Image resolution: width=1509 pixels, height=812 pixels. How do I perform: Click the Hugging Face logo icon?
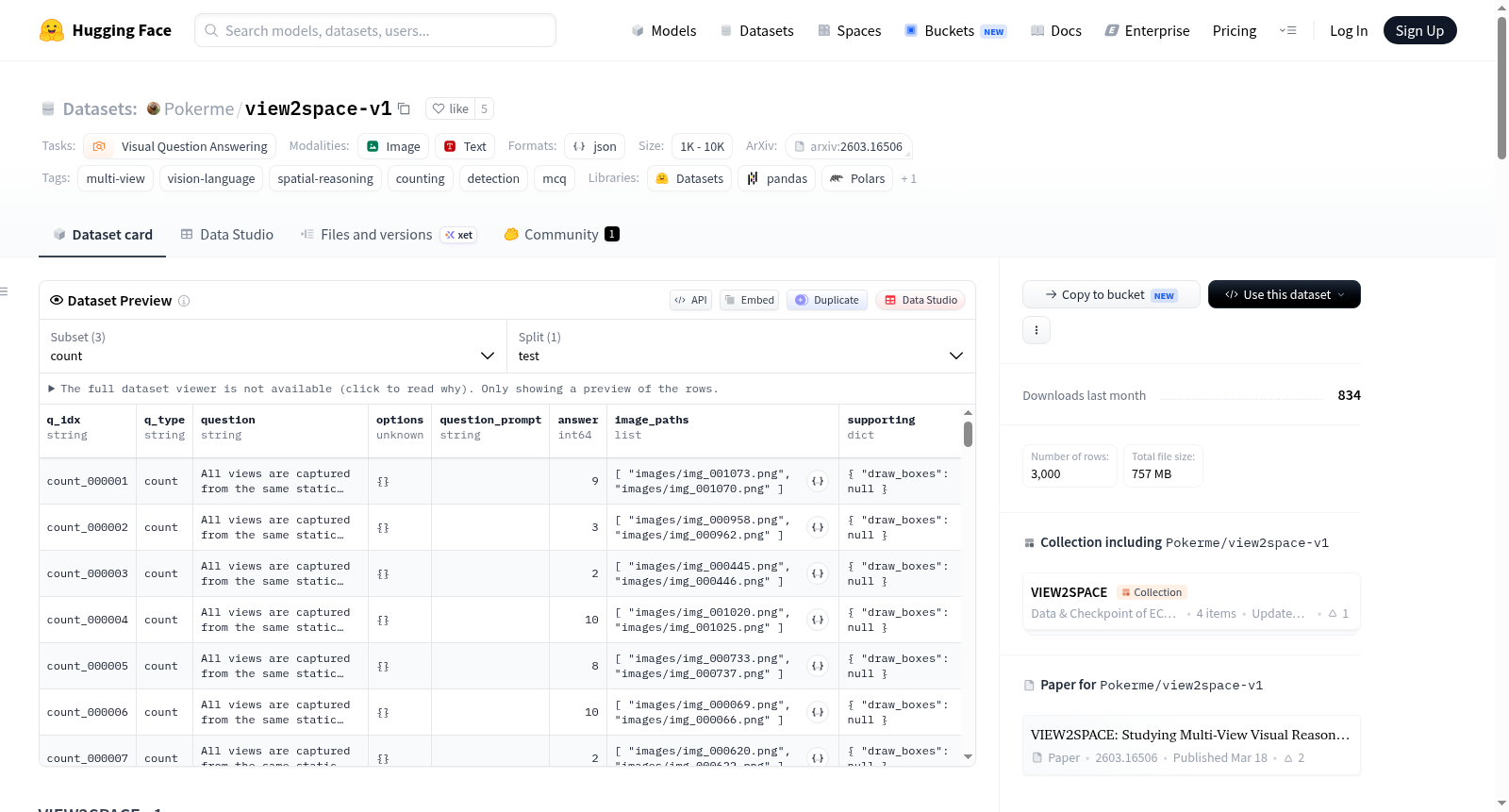pyautogui.click(x=52, y=30)
